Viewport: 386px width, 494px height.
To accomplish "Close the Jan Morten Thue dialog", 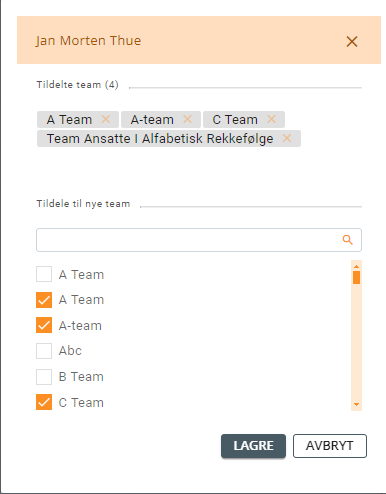I will 352,42.
